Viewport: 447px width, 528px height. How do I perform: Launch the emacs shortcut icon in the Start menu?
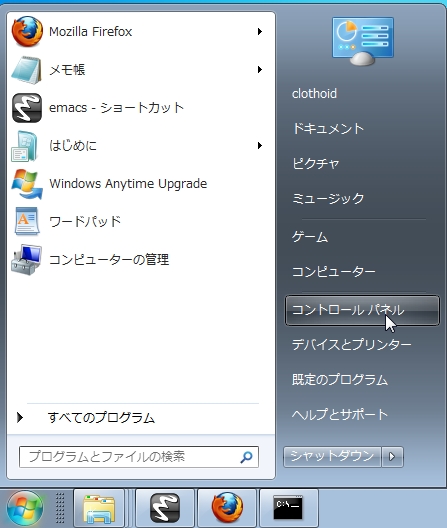pos(27,108)
